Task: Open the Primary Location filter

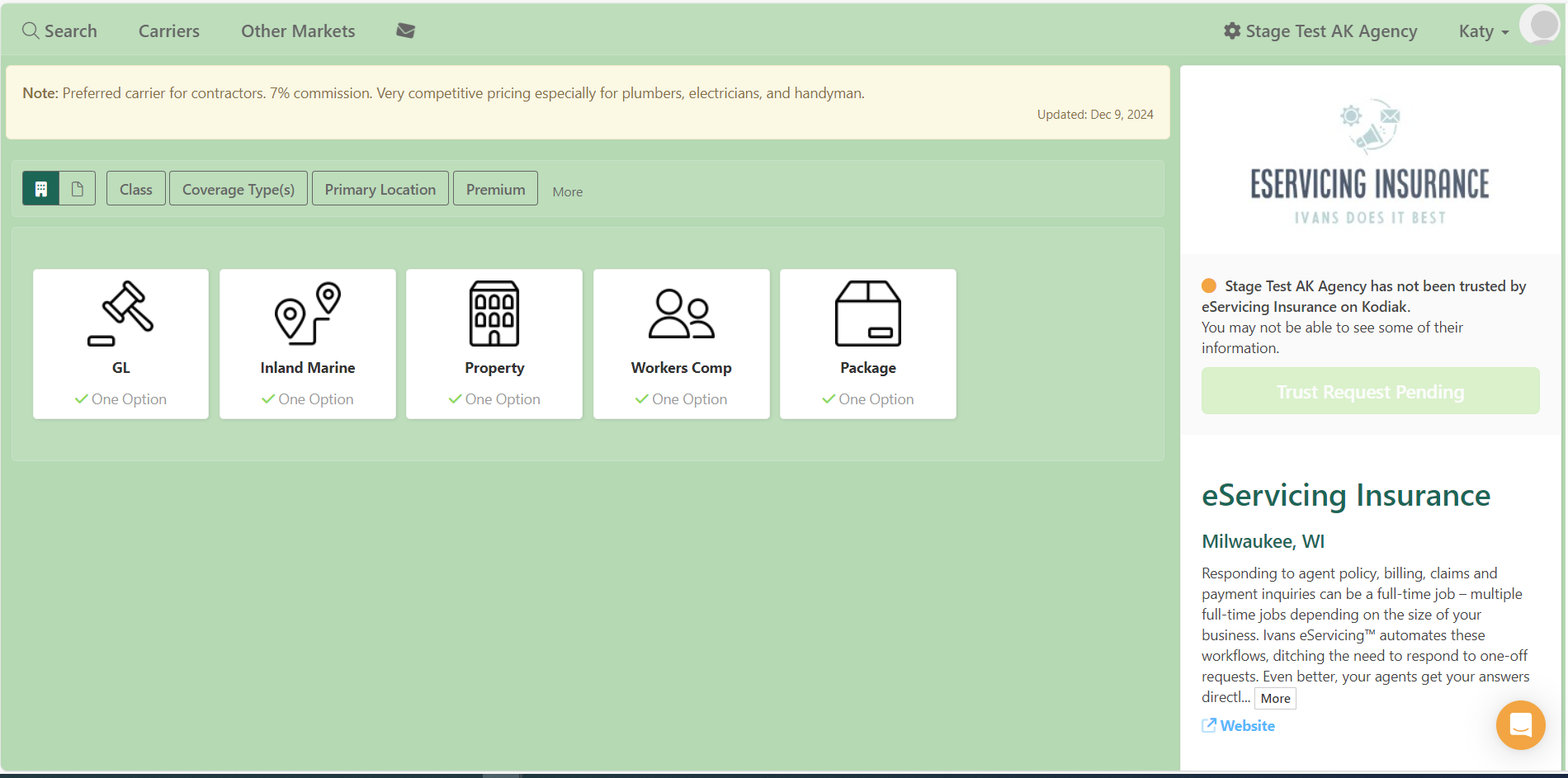Action: point(380,189)
